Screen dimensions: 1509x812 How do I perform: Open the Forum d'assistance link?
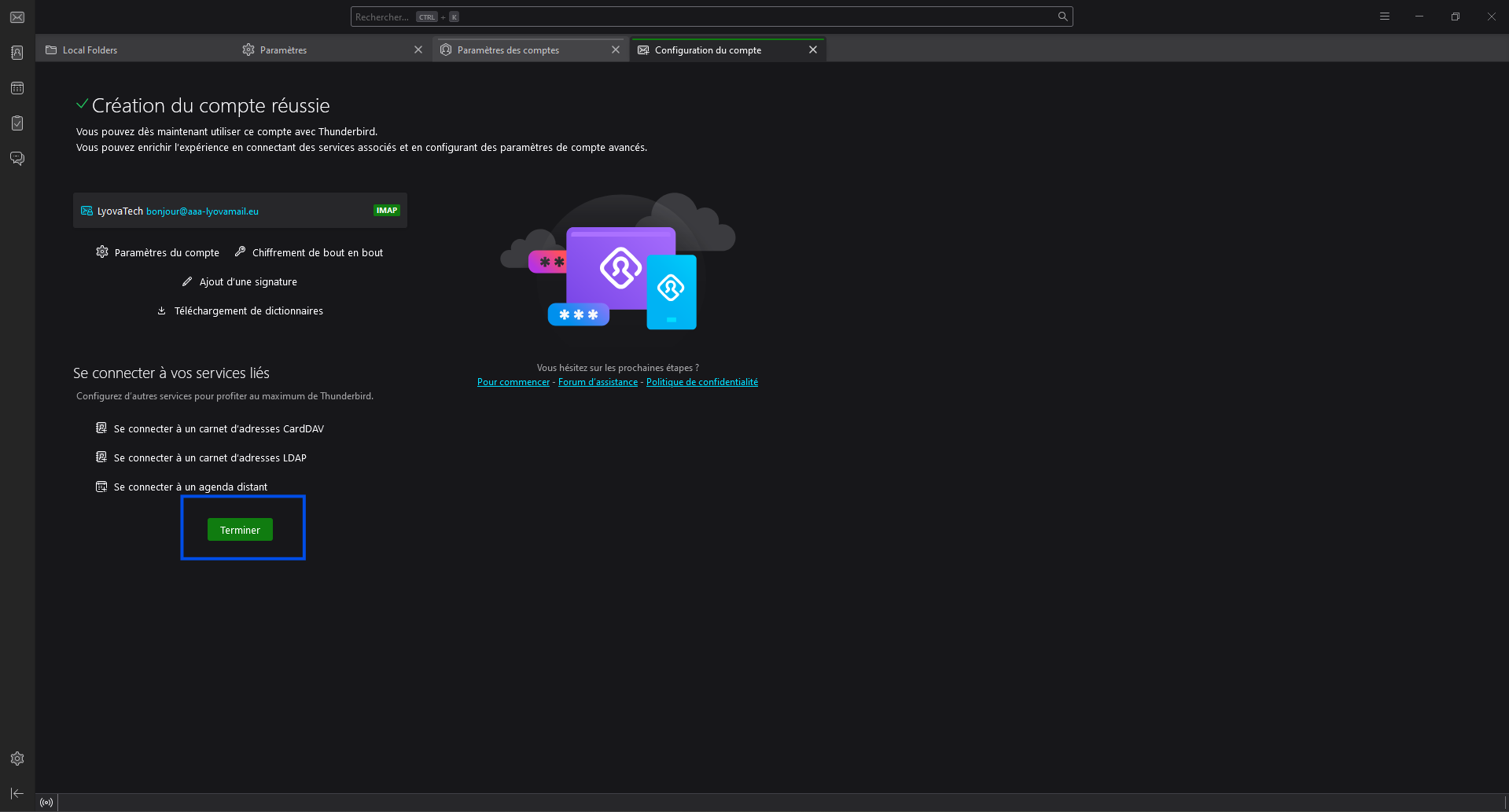[598, 382]
